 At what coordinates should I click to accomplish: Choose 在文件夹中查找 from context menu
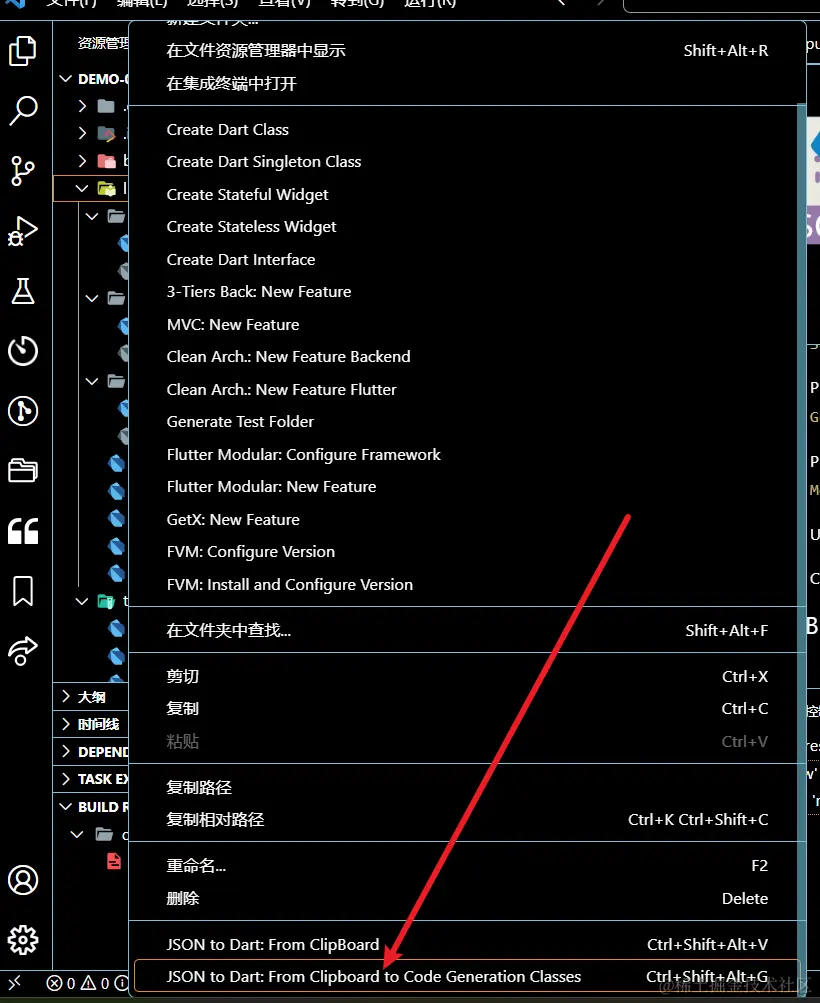(x=467, y=630)
